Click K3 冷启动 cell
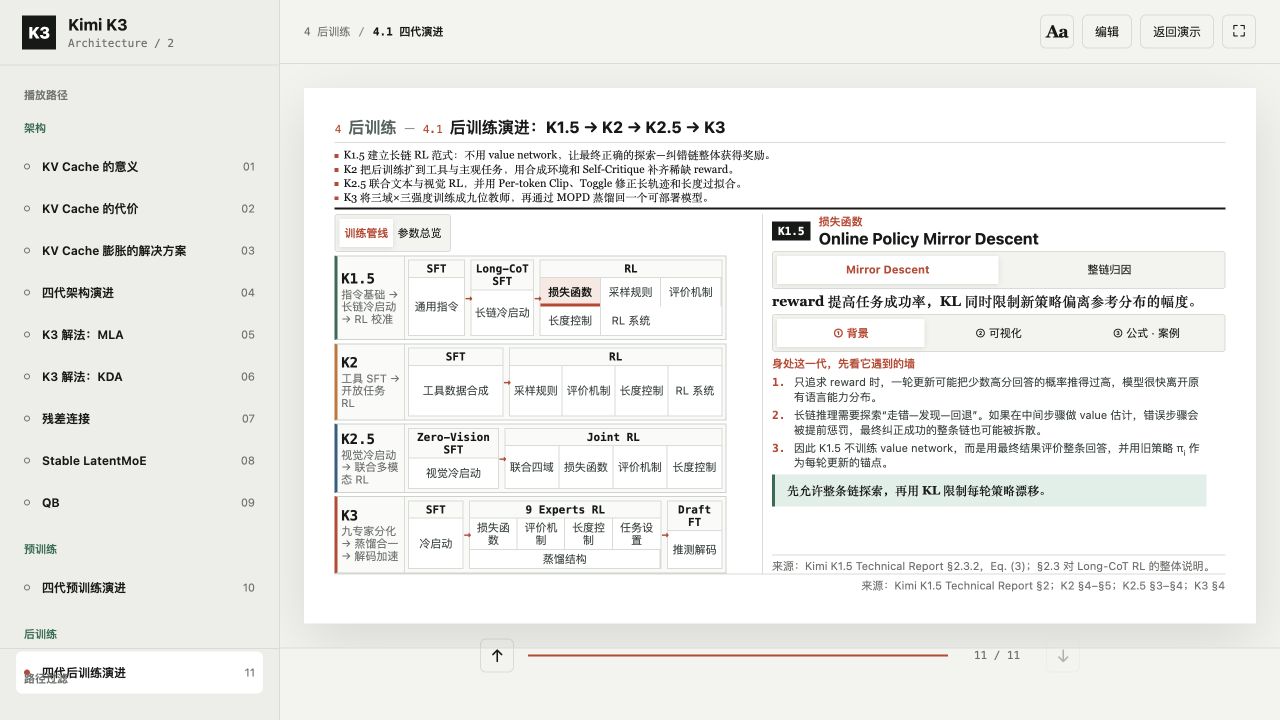 [x=436, y=544]
